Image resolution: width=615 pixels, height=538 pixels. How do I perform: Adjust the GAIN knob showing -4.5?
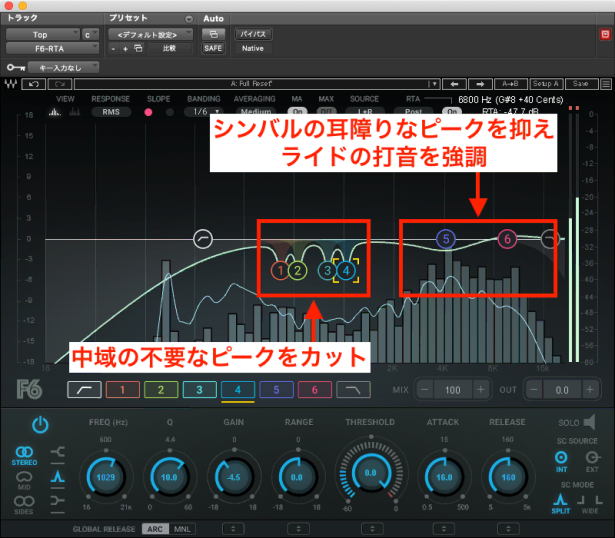pos(234,477)
